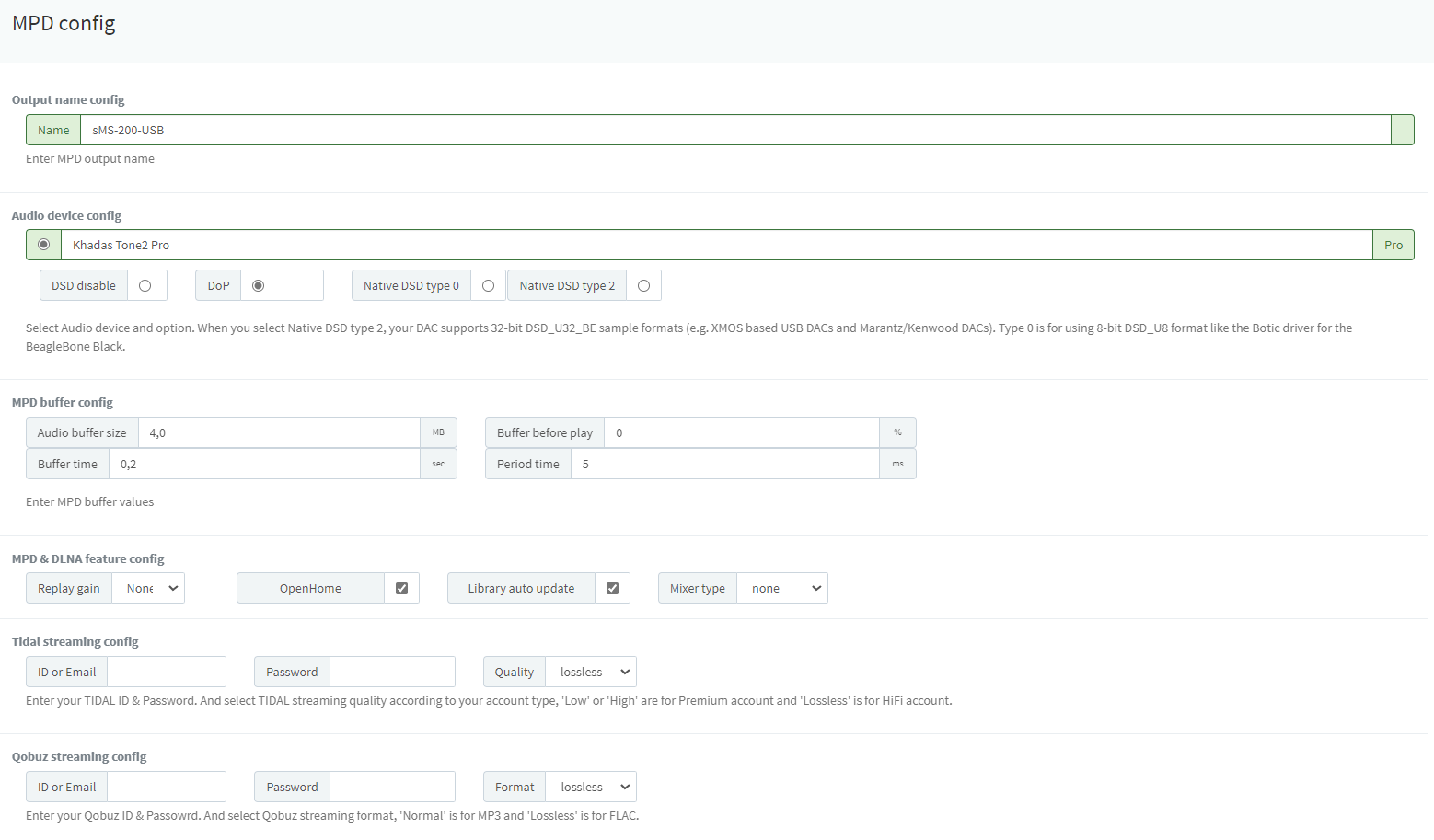Choose the DSD disable option
This screenshot has width=1434, height=840.
[145, 286]
